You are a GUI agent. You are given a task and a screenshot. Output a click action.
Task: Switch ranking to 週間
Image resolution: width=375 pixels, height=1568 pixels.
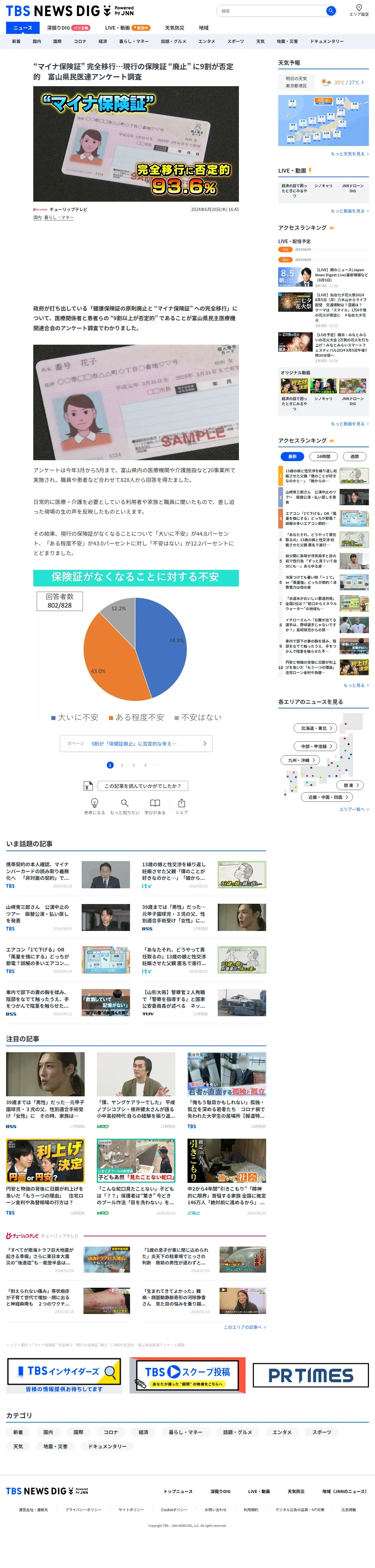click(x=354, y=456)
